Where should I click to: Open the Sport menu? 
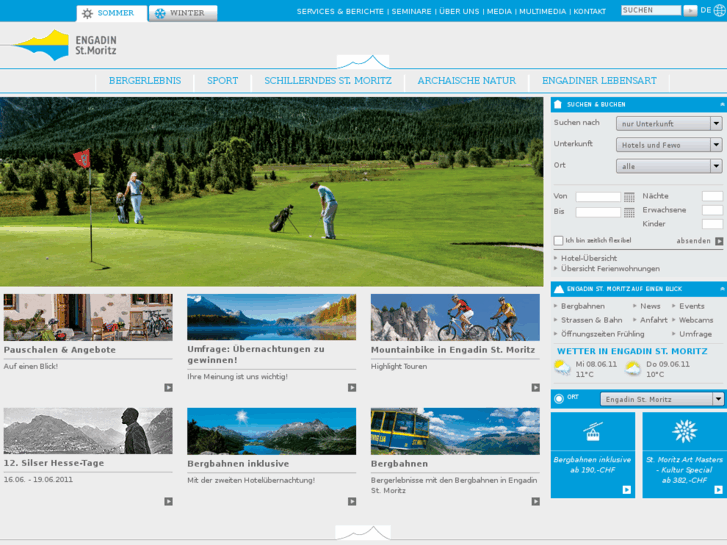pyautogui.click(x=223, y=81)
